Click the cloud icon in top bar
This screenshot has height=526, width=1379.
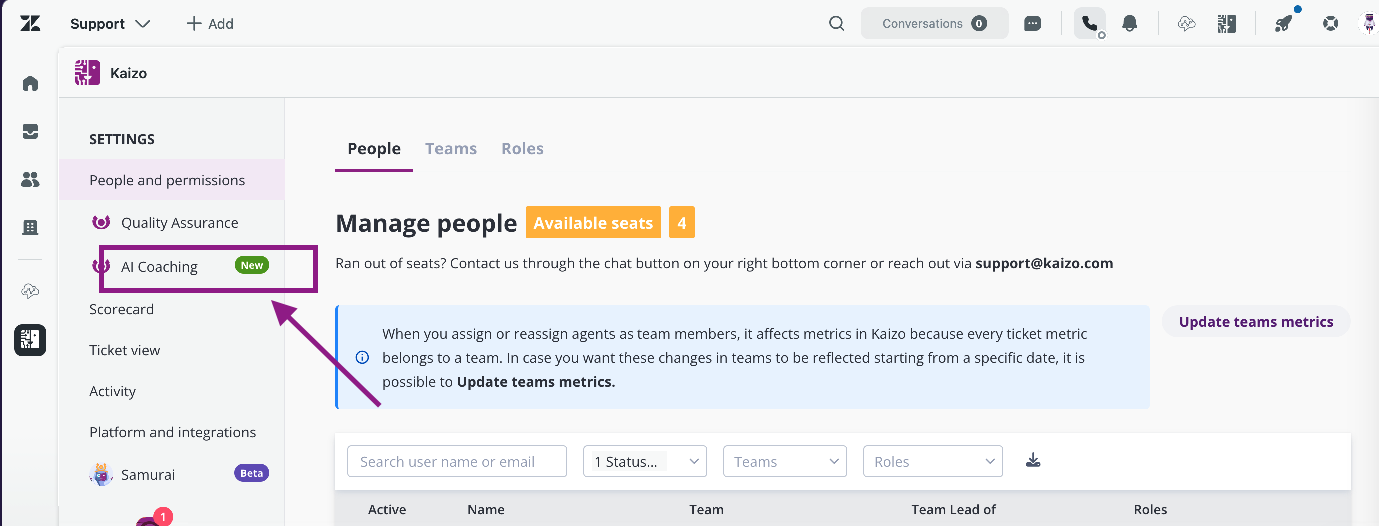[x=1187, y=23]
